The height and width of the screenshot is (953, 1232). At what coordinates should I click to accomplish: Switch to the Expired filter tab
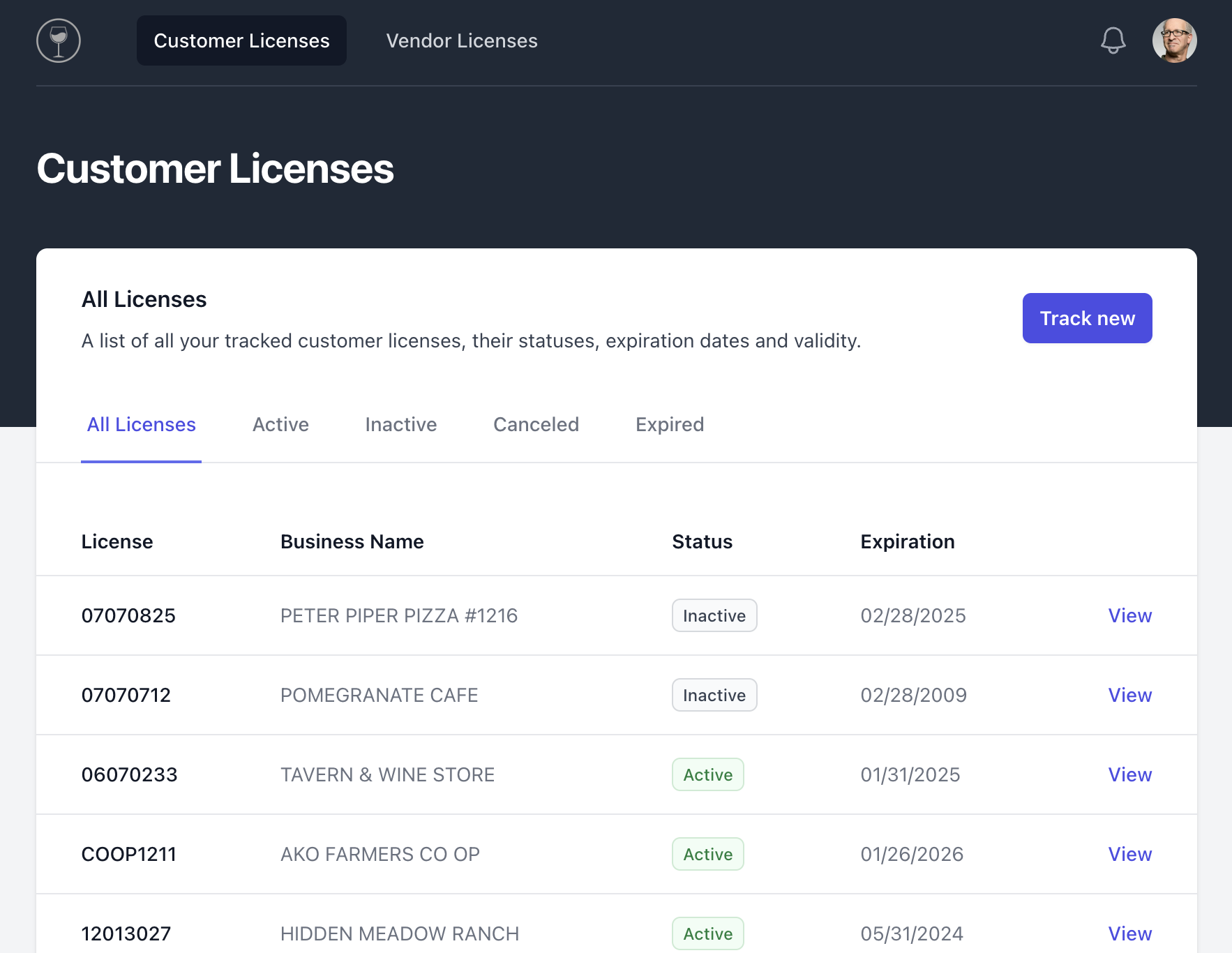click(670, 425)
